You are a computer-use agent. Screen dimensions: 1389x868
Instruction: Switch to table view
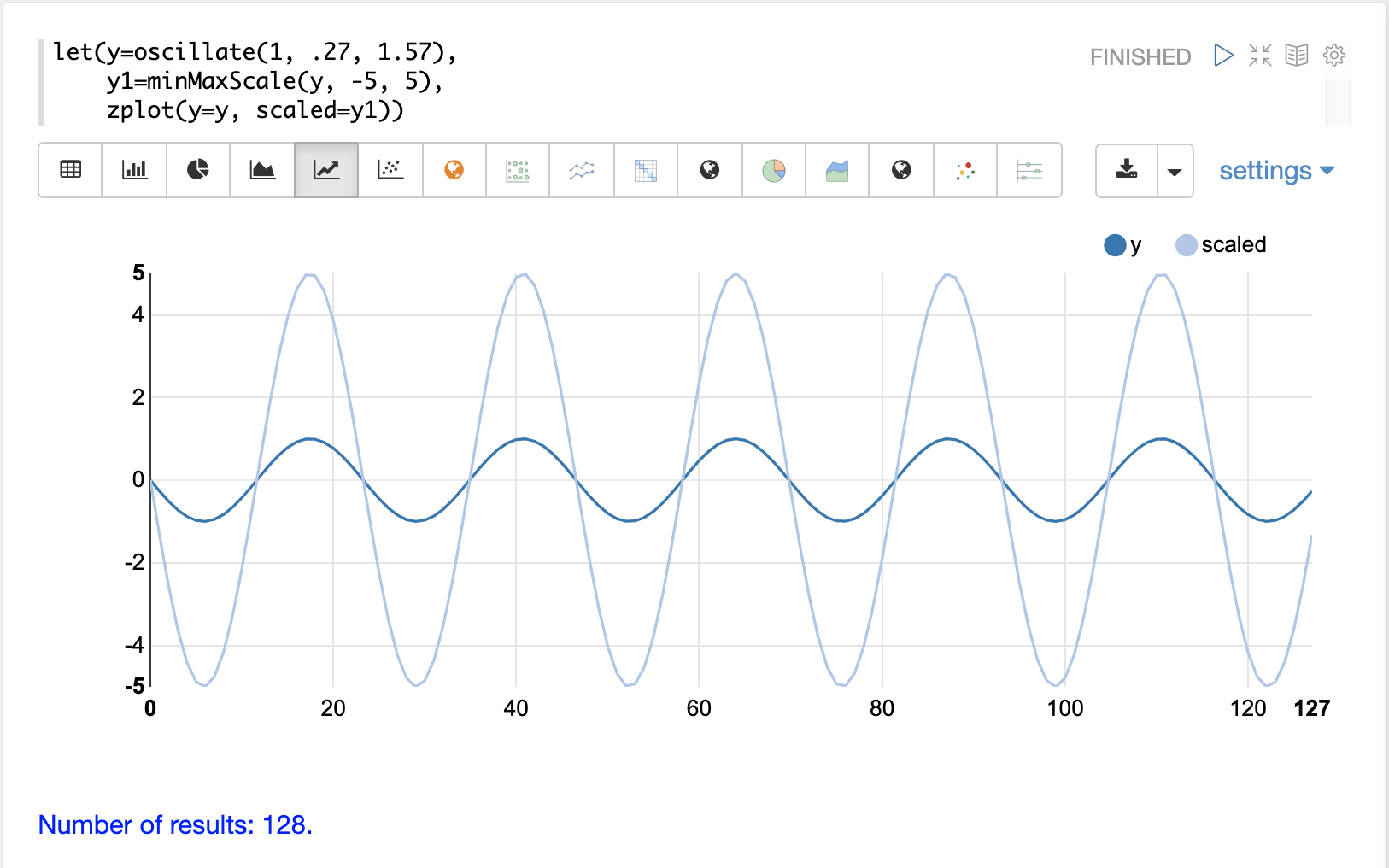pos(70,170)
